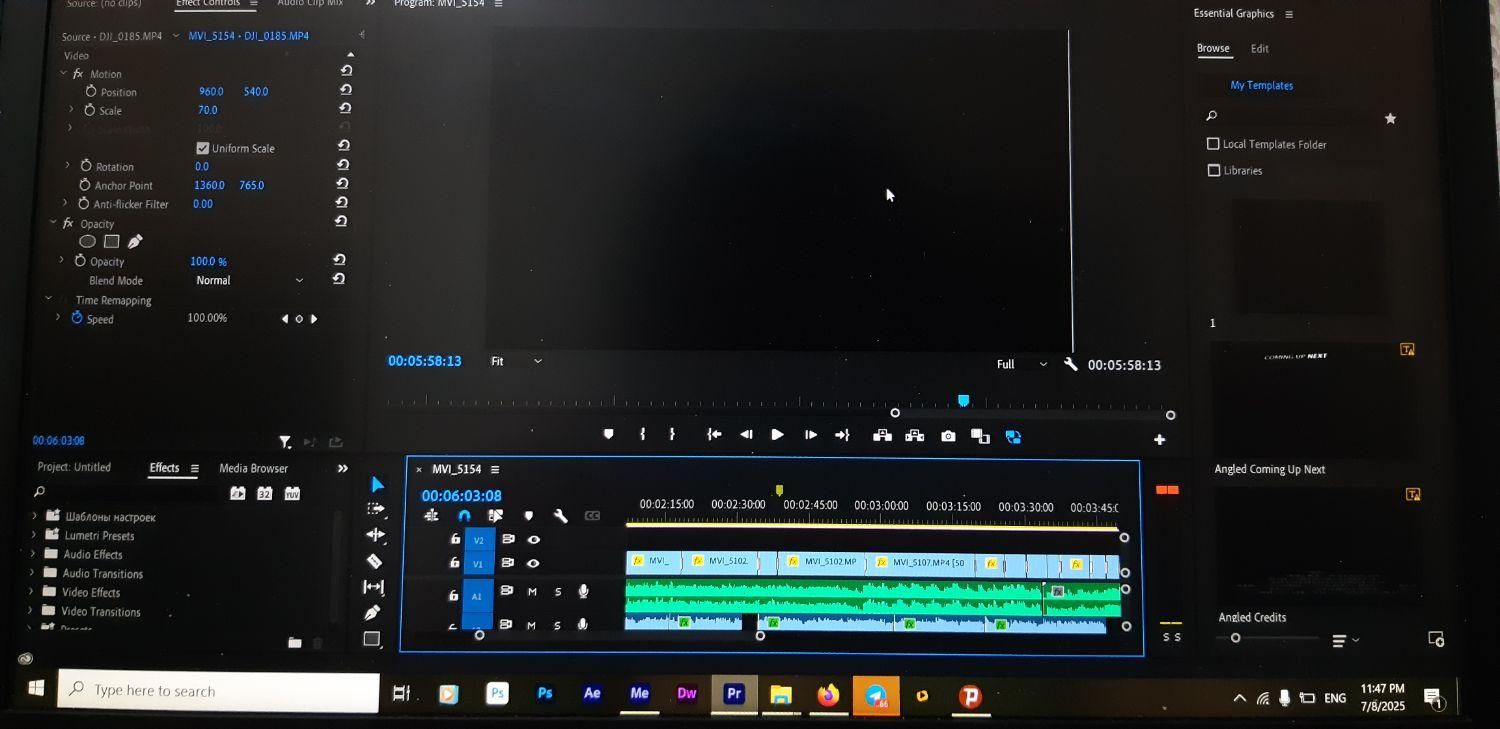Click the Extract button
This screenshot has height=729, width=1500.
pyautogui.click(x=914, y=436)
